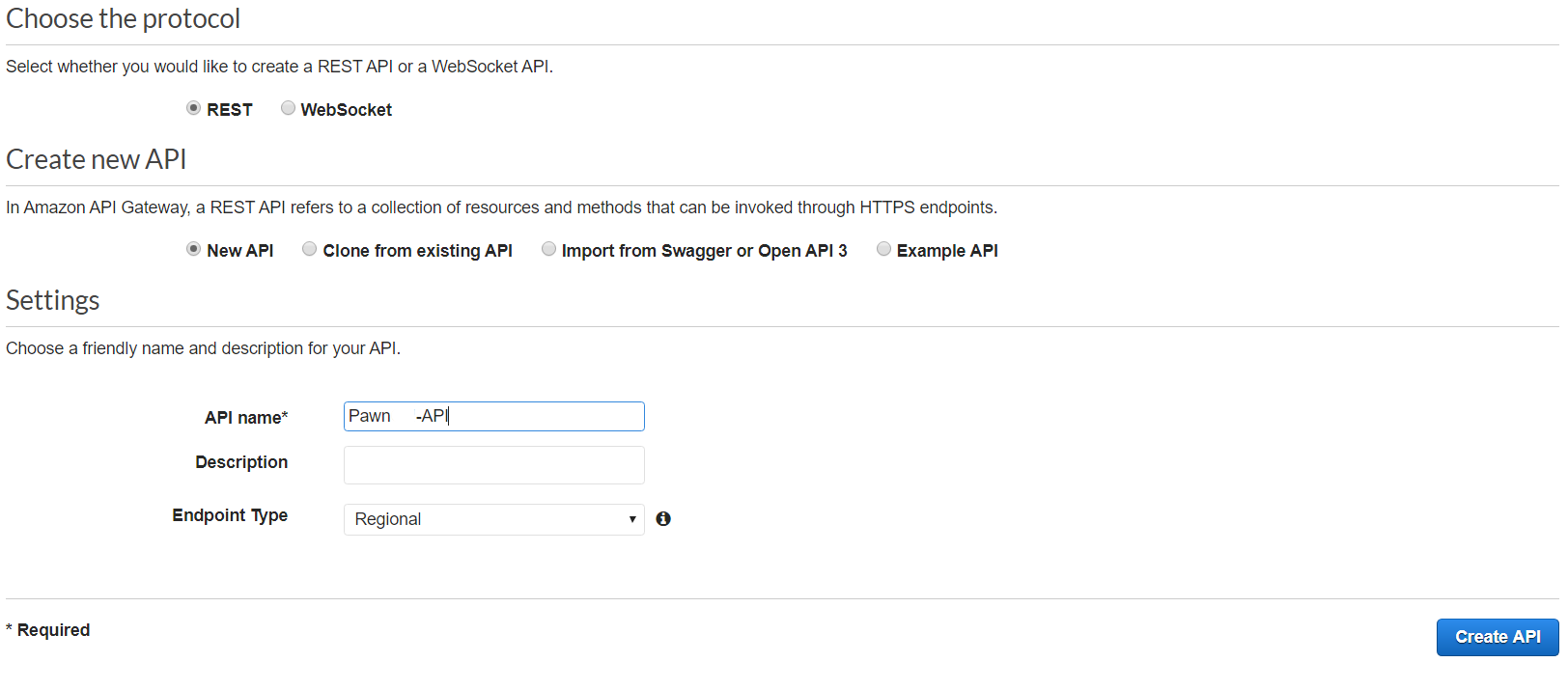
Task: Click the 'Choose the protocol' heading
Action: click(x=123, y=18)
